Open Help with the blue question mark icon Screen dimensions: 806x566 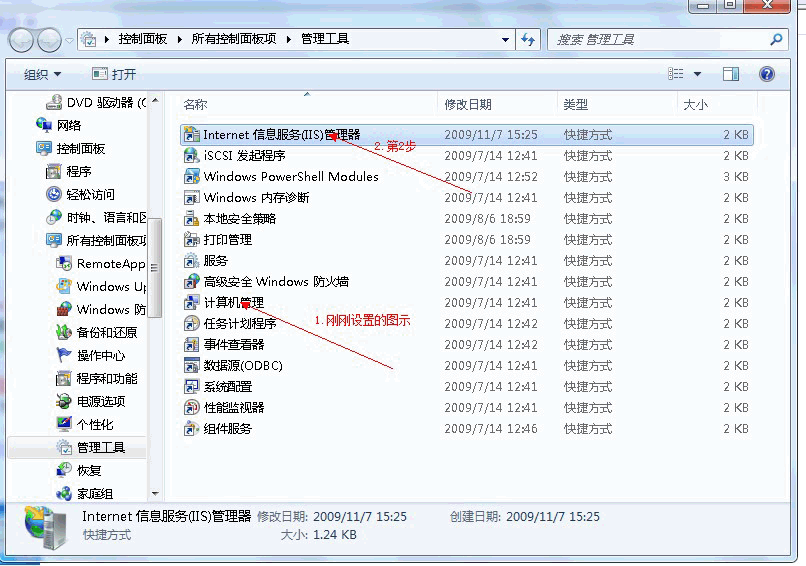tap(766, 75)
